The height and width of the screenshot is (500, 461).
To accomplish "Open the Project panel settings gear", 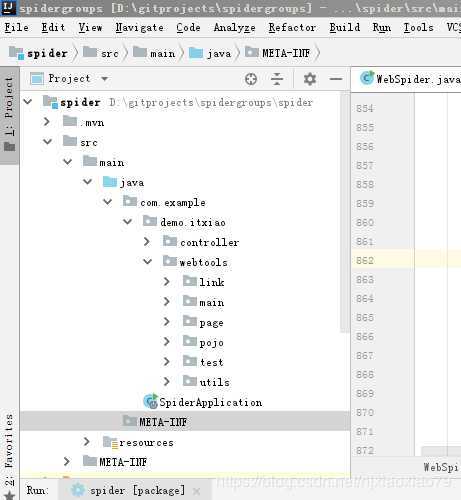I will [310, 79].
